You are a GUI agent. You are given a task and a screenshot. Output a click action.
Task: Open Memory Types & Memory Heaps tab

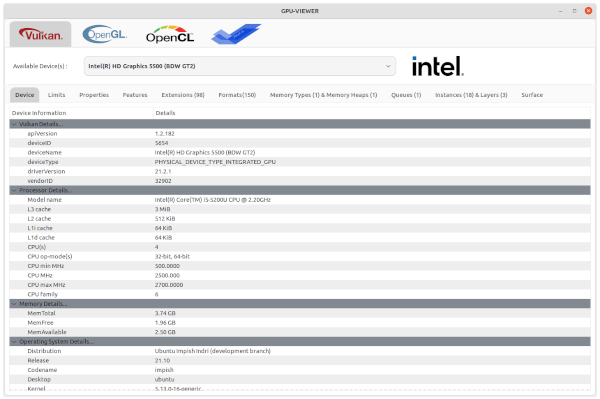323,95
